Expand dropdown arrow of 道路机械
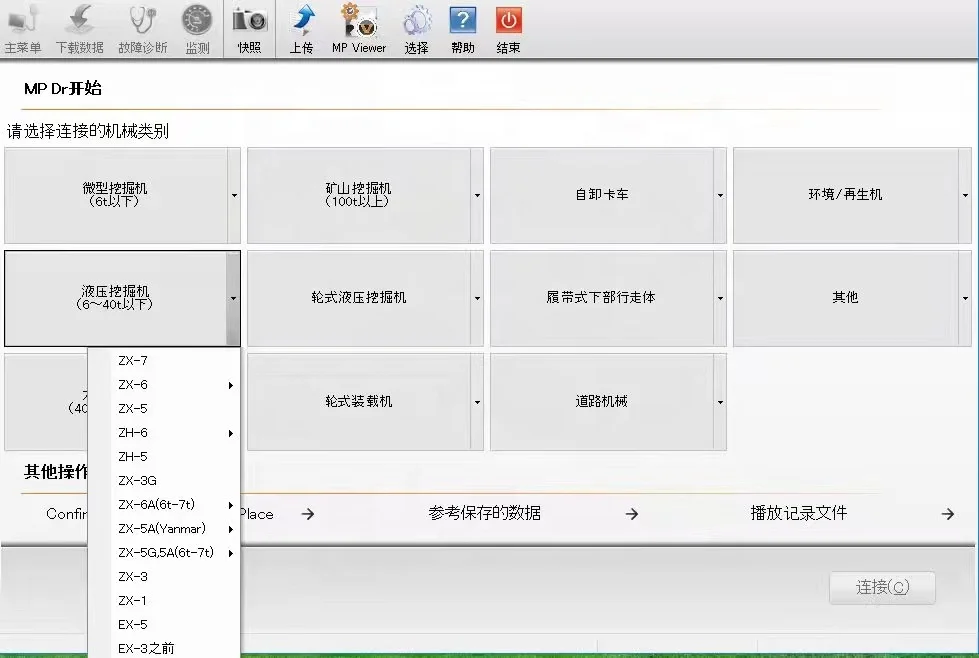This screenshot has width=979, height=658. (720, 402)
